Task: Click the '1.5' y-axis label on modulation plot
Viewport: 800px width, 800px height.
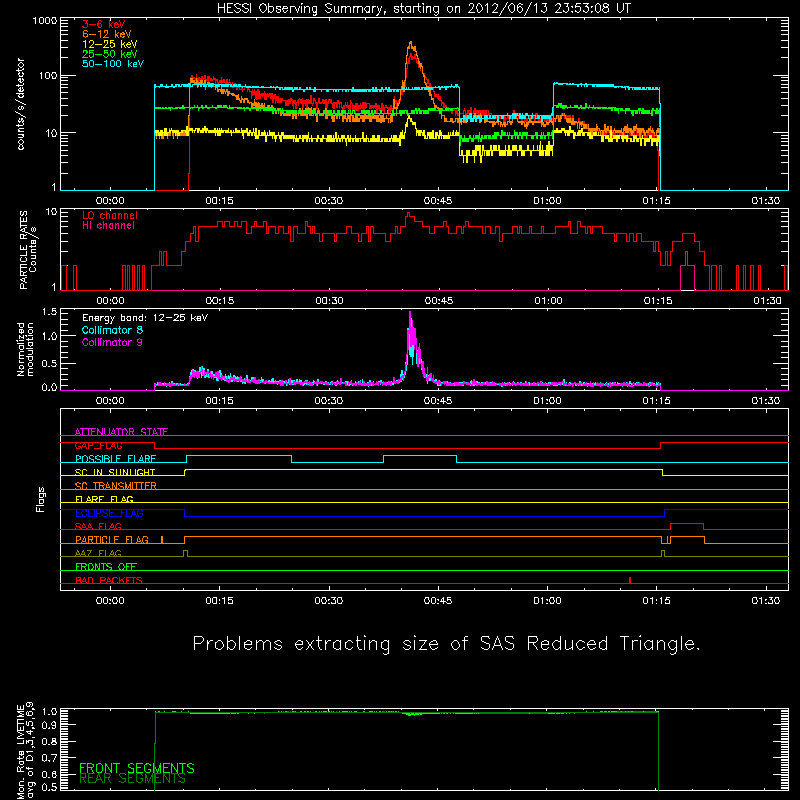Action: pyautogui.click(x=49, y=312)
